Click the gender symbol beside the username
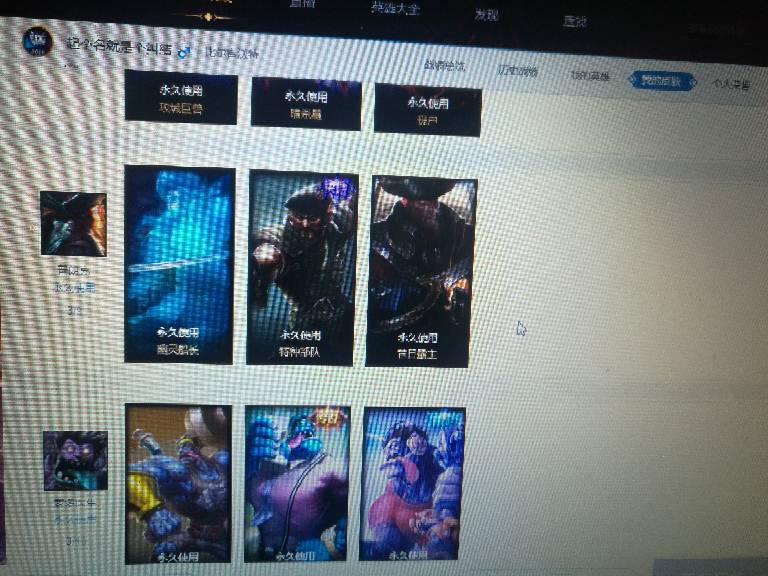The height and width of the screenshot is (576, 768). pos(184,48)
